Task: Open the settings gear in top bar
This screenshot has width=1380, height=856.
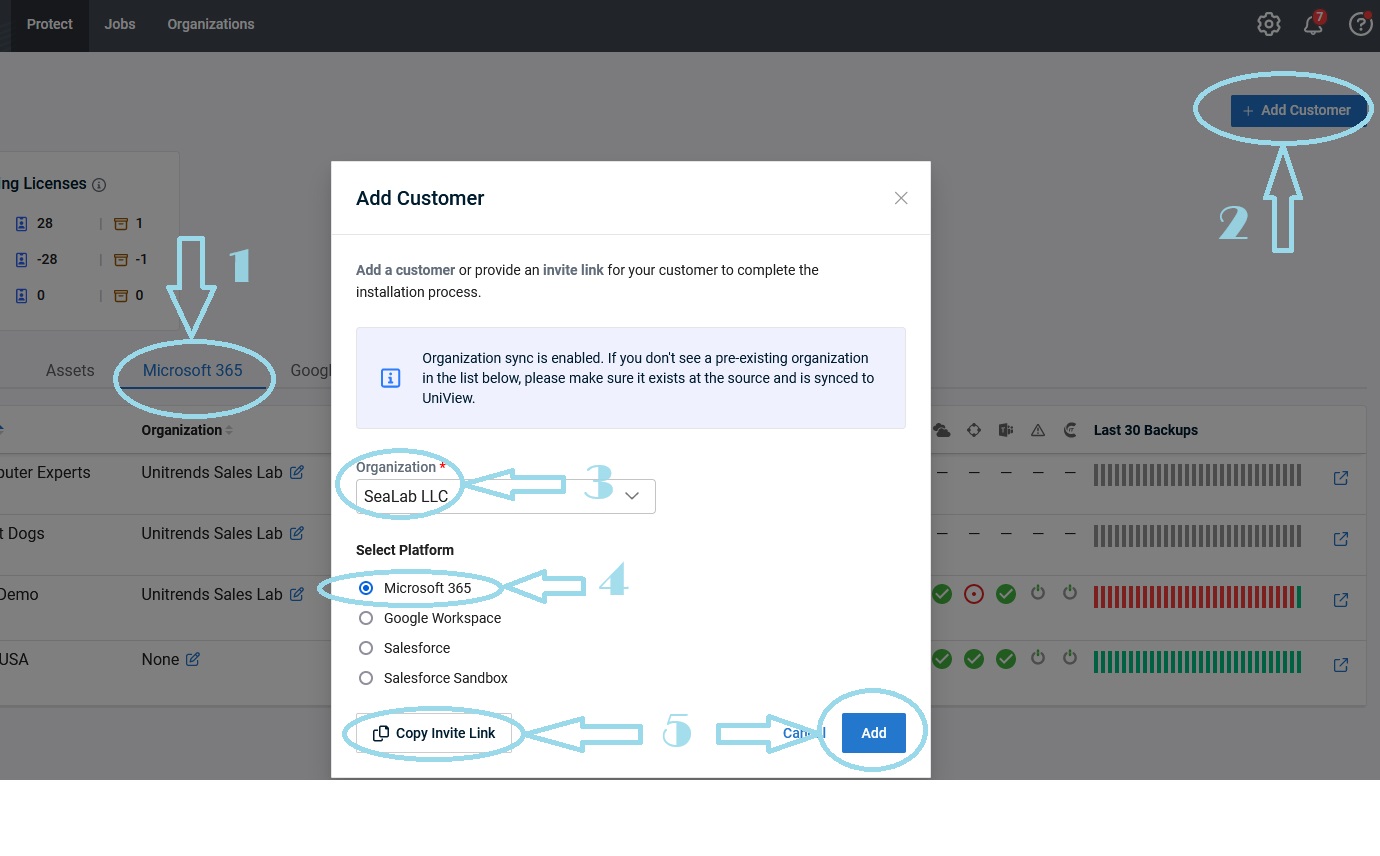Action: point(1268,24)
